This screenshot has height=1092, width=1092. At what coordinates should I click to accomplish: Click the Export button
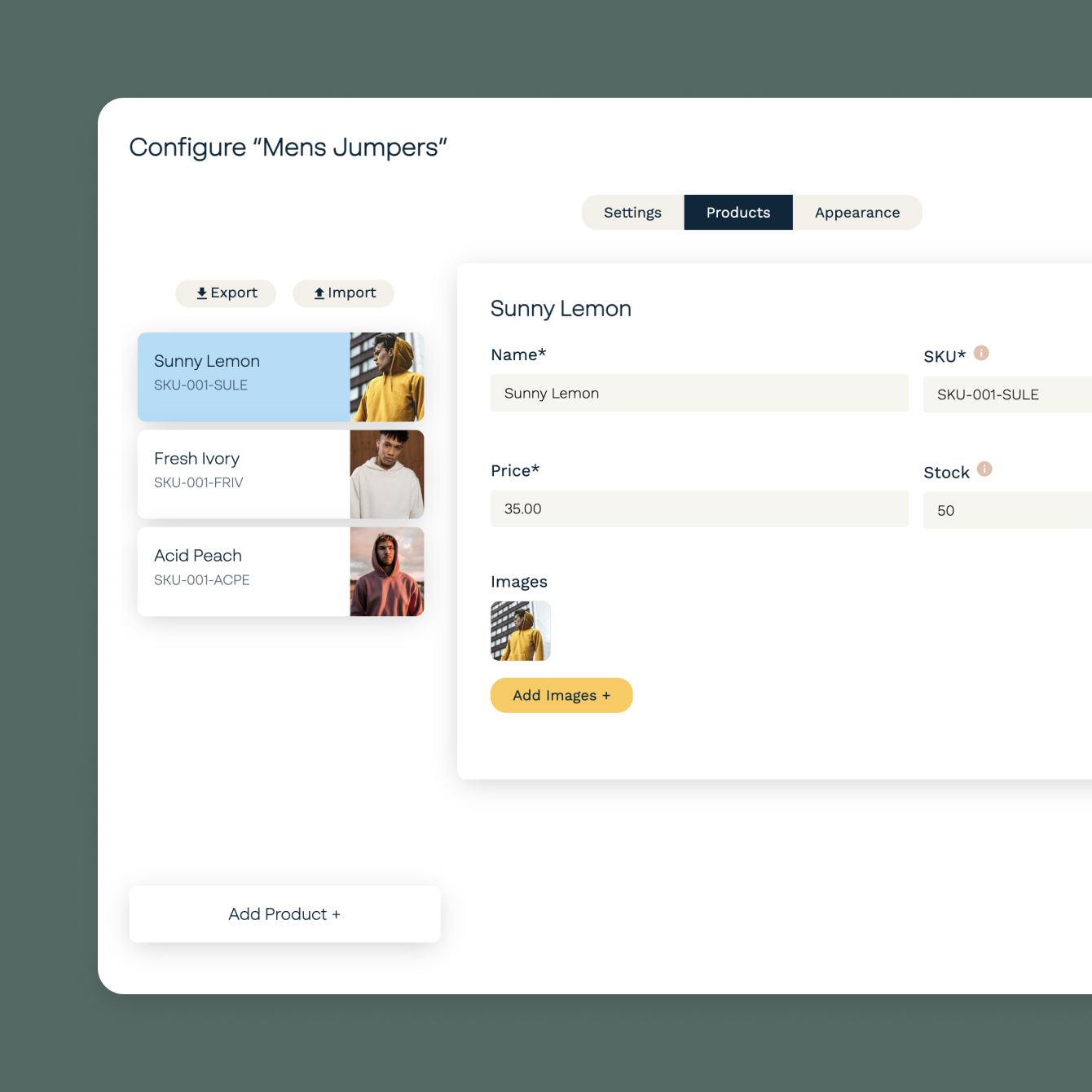pos(226,293)
